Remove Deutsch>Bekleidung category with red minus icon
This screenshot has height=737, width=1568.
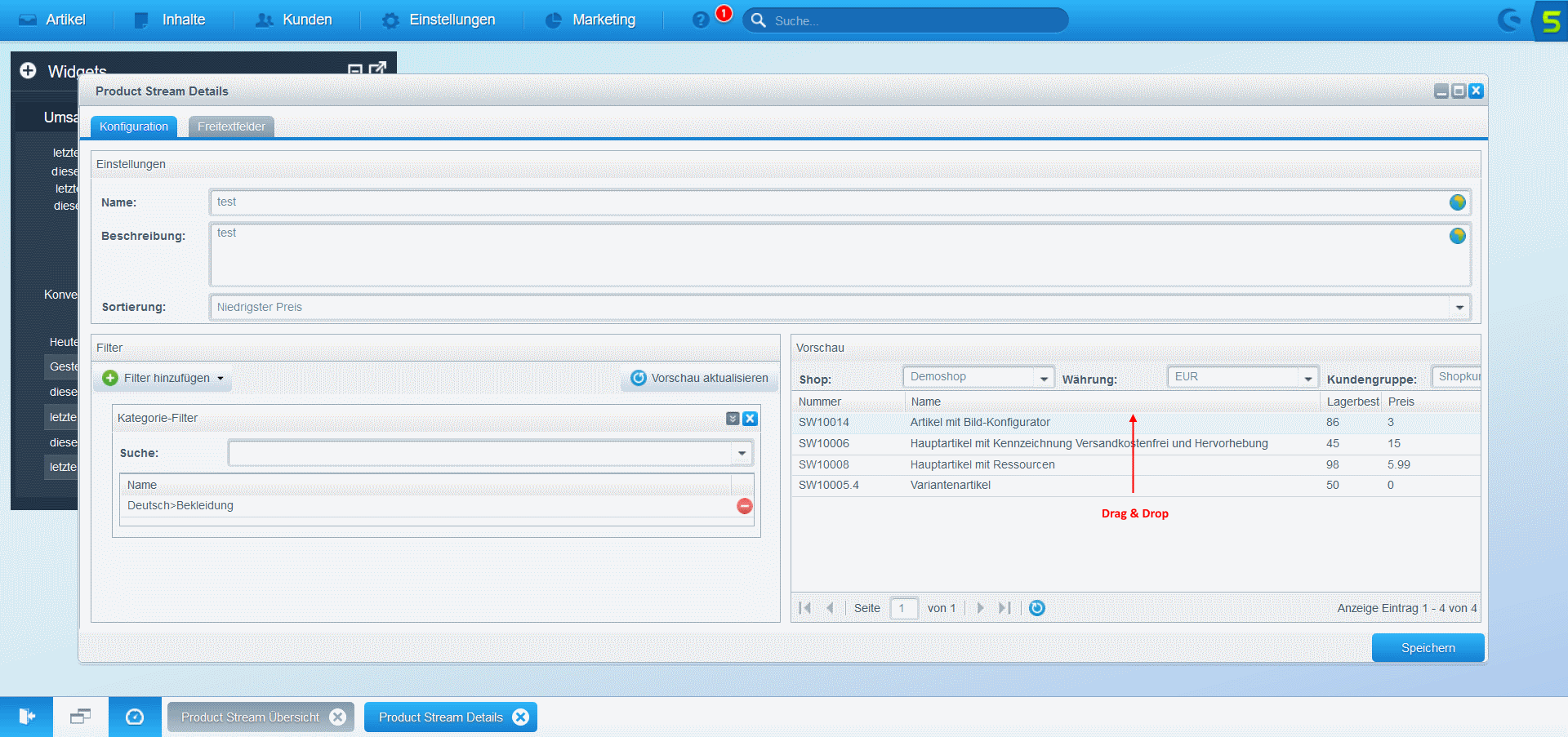(x=744, y=506)
